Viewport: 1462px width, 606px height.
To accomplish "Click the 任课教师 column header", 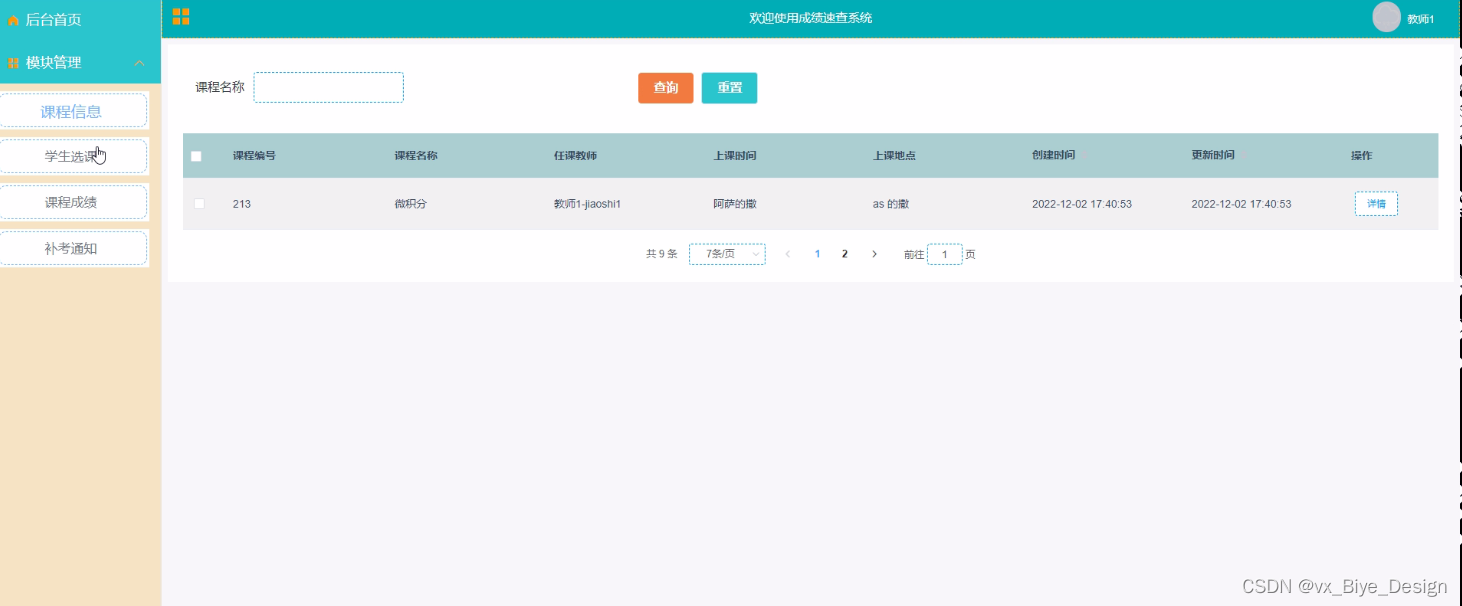I will tap(575, 156).
